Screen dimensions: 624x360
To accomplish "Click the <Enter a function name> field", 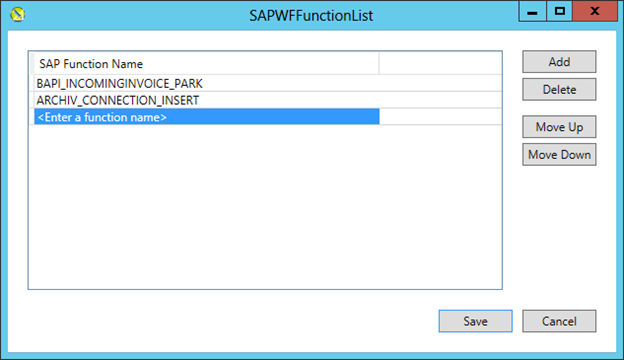I will pos(207,117).
